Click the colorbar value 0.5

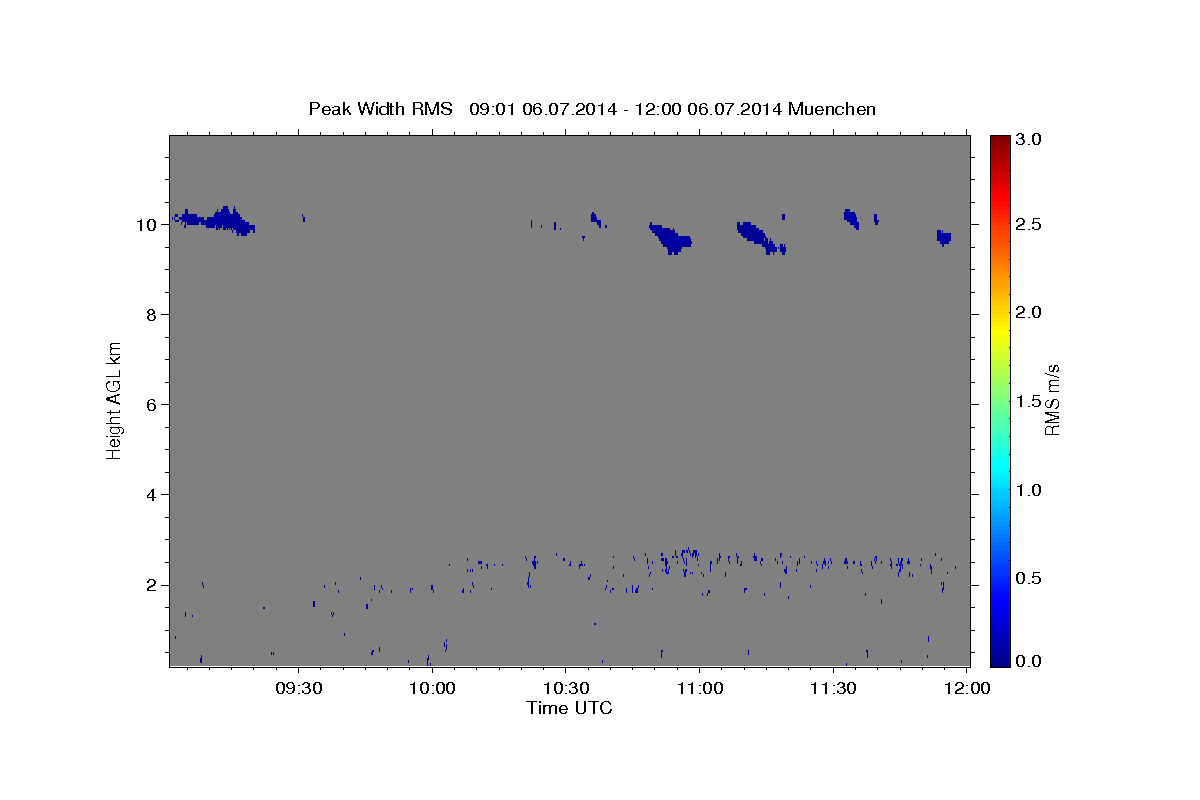pos(1030,578)
